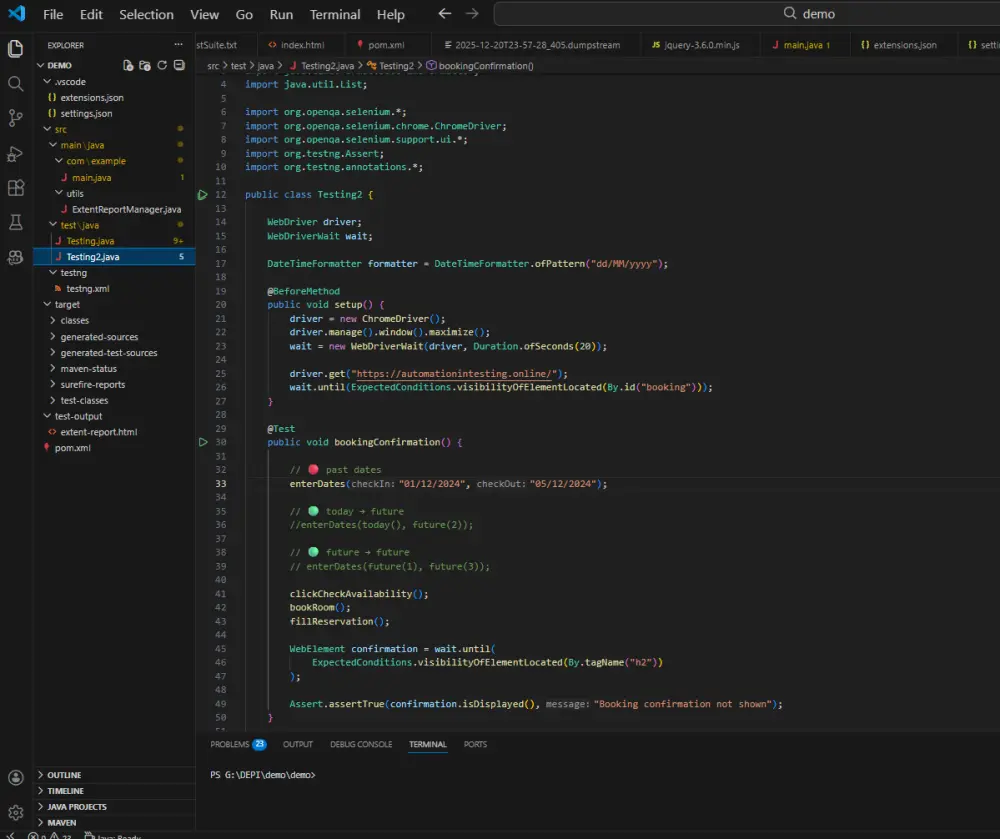Screen dimensions: 1000x839
Task: Open the Testing flask view
Action: 16,222
